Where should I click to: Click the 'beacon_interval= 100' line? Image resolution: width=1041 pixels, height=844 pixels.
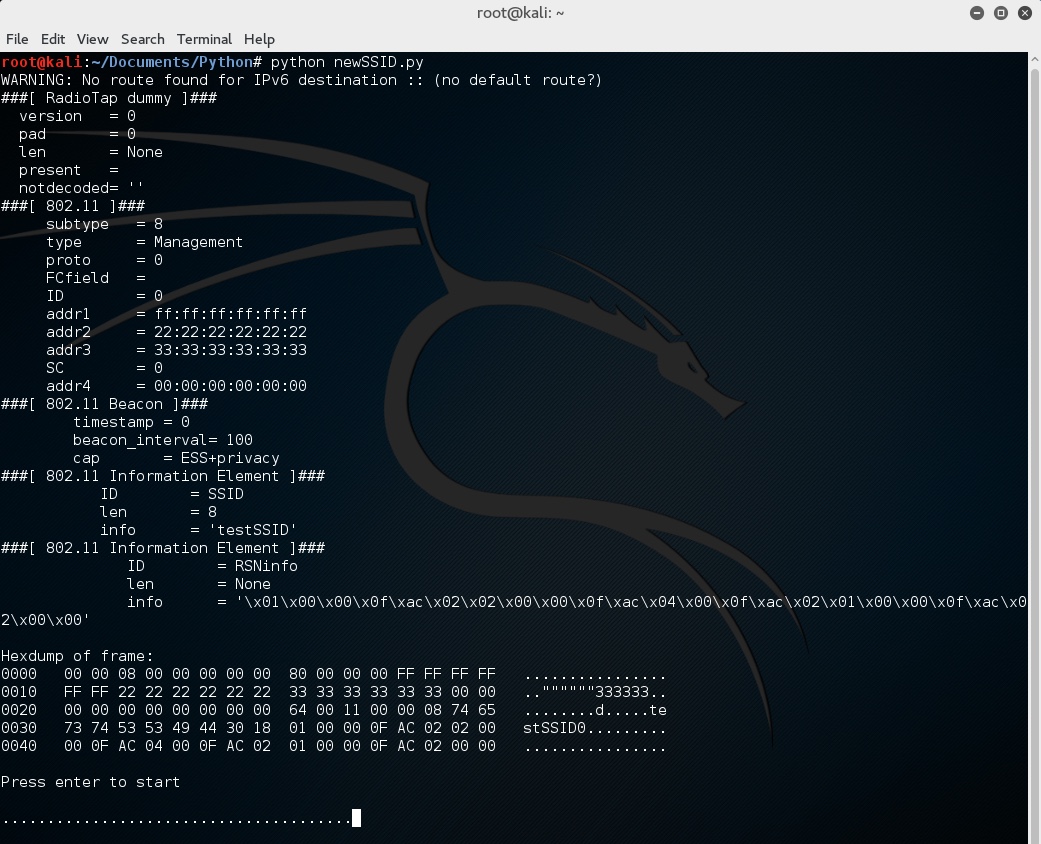[x=163, y=440]
